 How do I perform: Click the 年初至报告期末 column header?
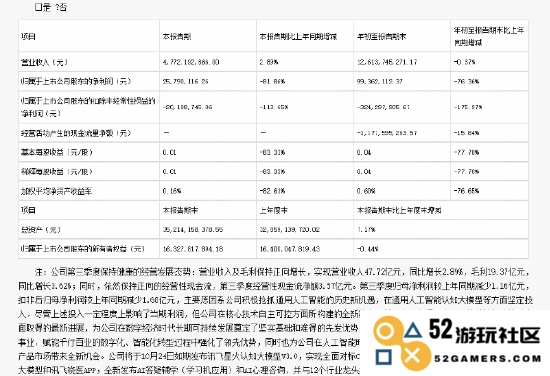381,36
